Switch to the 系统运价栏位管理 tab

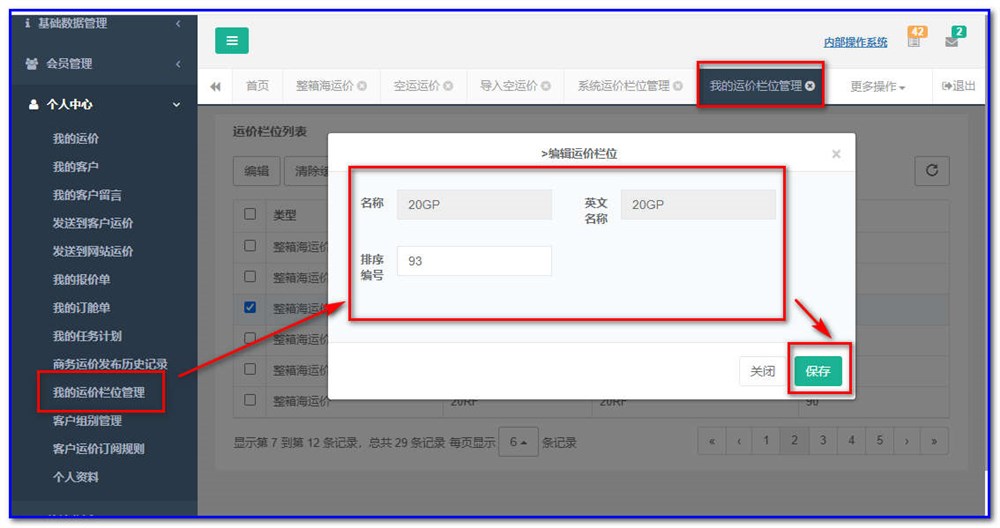pyautogui.click(x=624, y=86)
